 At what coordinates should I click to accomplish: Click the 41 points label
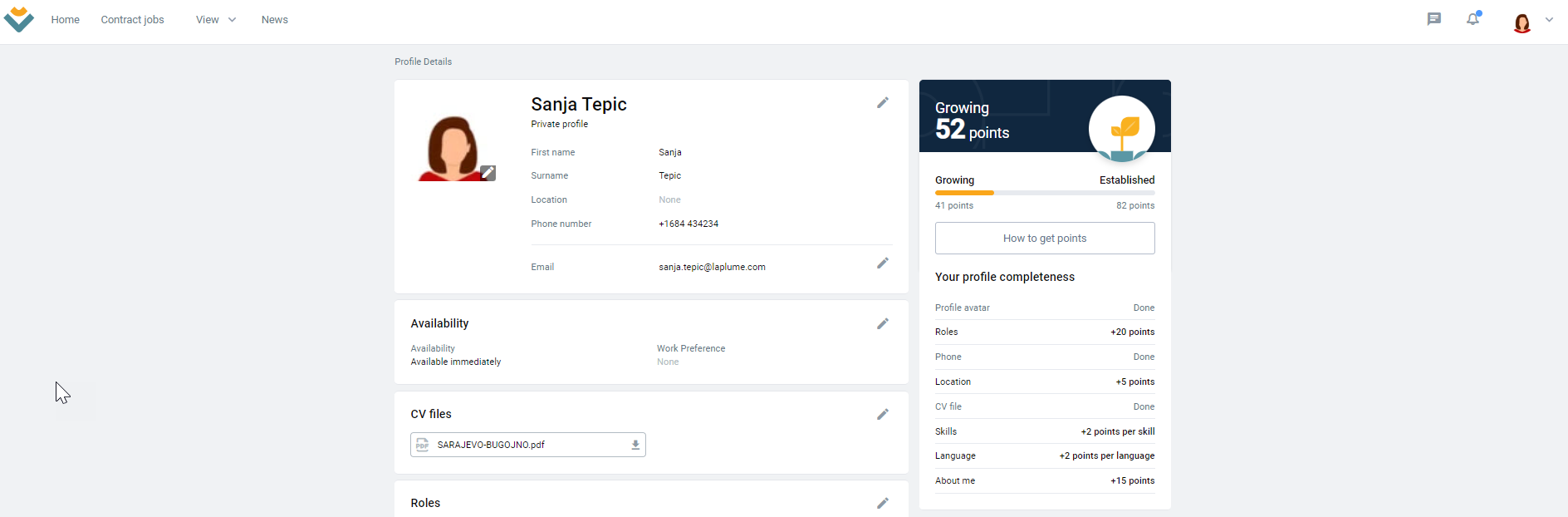pyautogui.click(x=954, y=206)
